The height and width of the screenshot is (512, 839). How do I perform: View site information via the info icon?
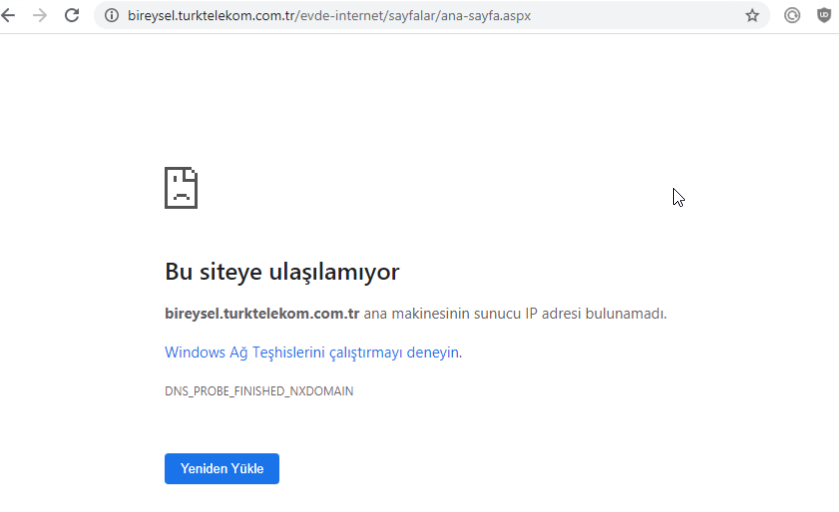(x=111, y=16)
